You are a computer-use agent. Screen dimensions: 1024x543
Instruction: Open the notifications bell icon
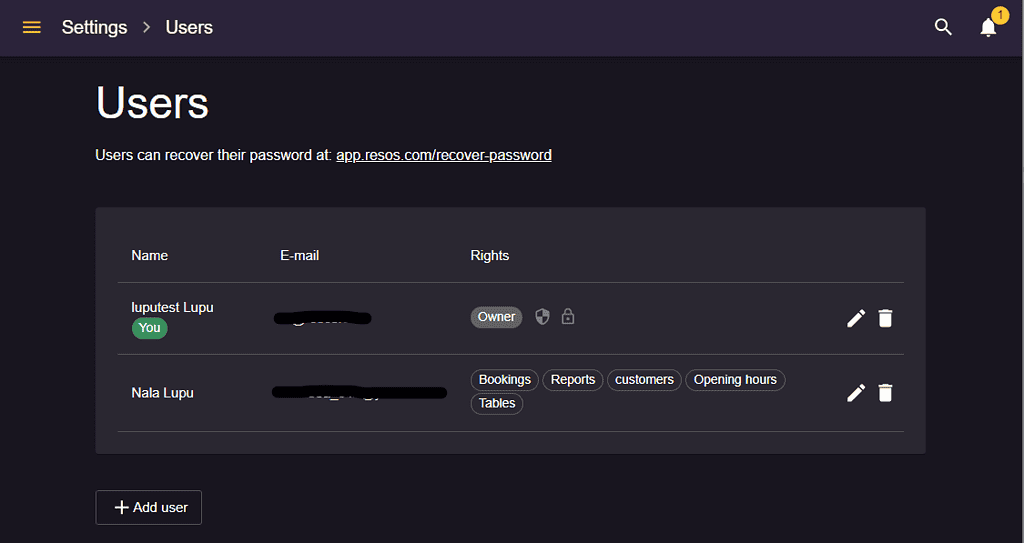click(x=989, y=27)
